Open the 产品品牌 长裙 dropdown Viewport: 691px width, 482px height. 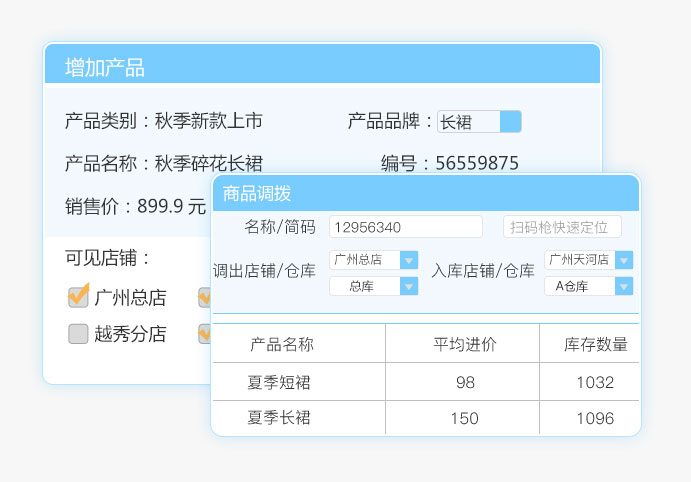coord(510,122)
